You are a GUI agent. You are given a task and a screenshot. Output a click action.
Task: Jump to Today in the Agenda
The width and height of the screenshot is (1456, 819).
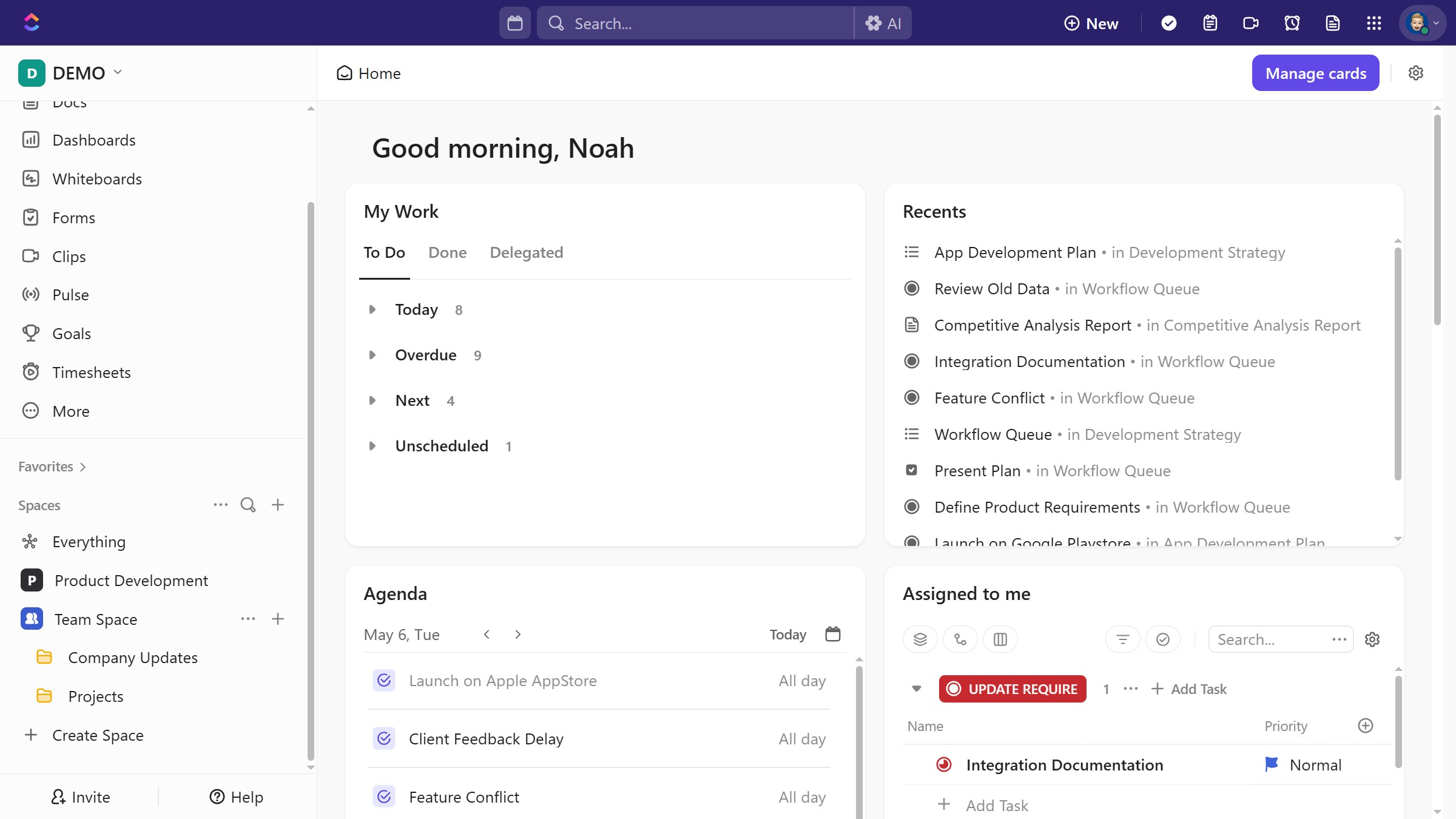tap(788, 634)
